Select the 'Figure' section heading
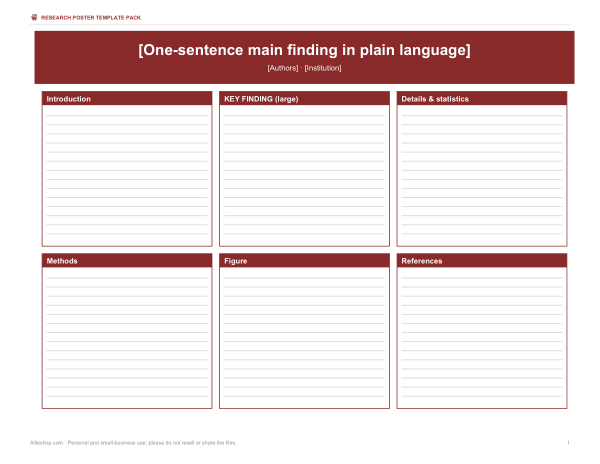This screenshot has width=600, height=464. (235, 261)
